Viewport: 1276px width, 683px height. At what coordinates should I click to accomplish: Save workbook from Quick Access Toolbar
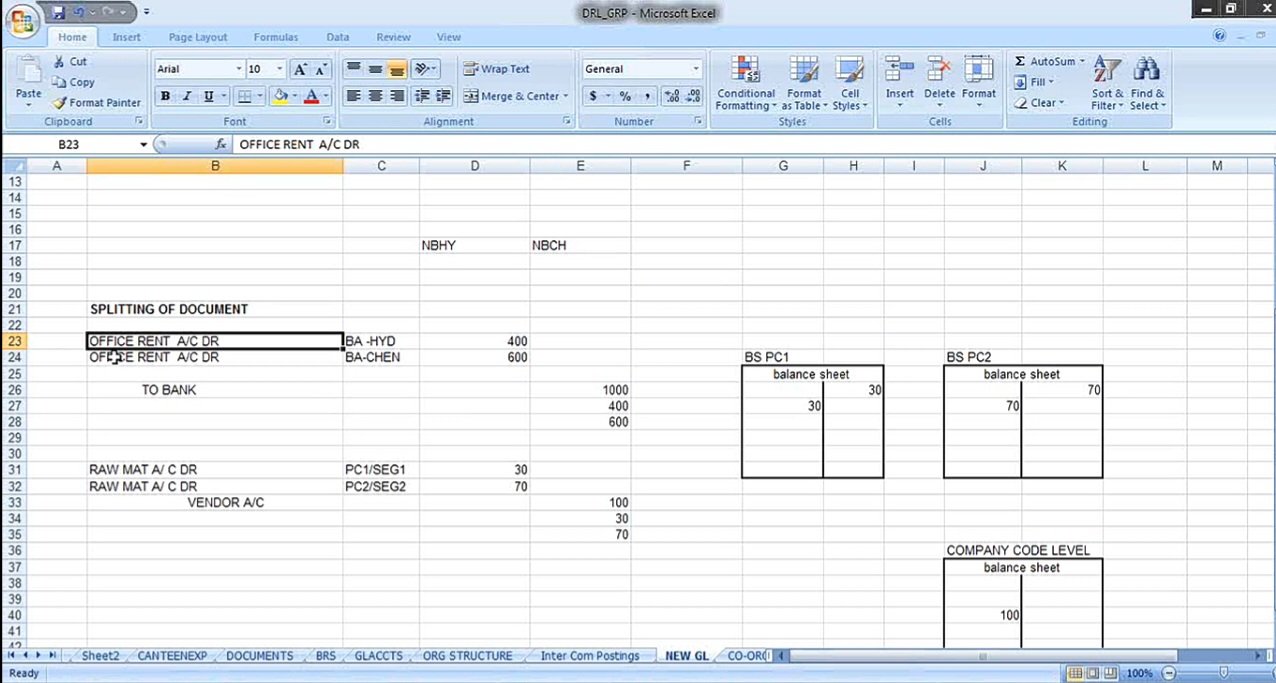pyautogui.click(x=58, y=12)
